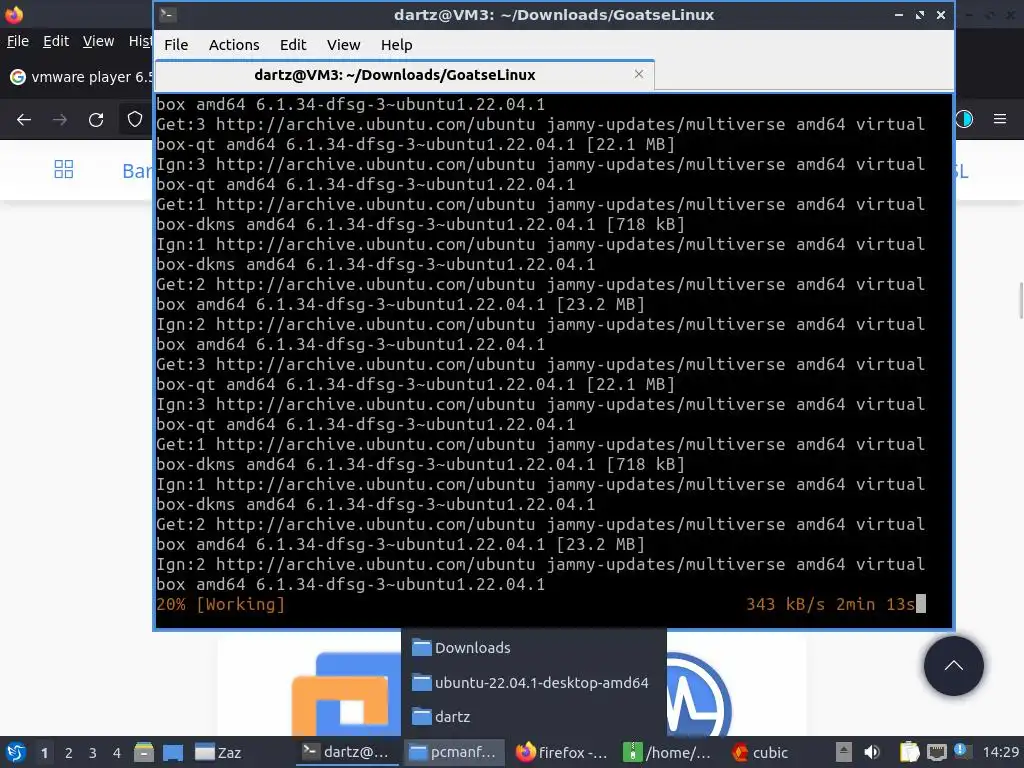Click the grid categories icon on webpage
The image size is (1024, 768).
tap(63, 170)
